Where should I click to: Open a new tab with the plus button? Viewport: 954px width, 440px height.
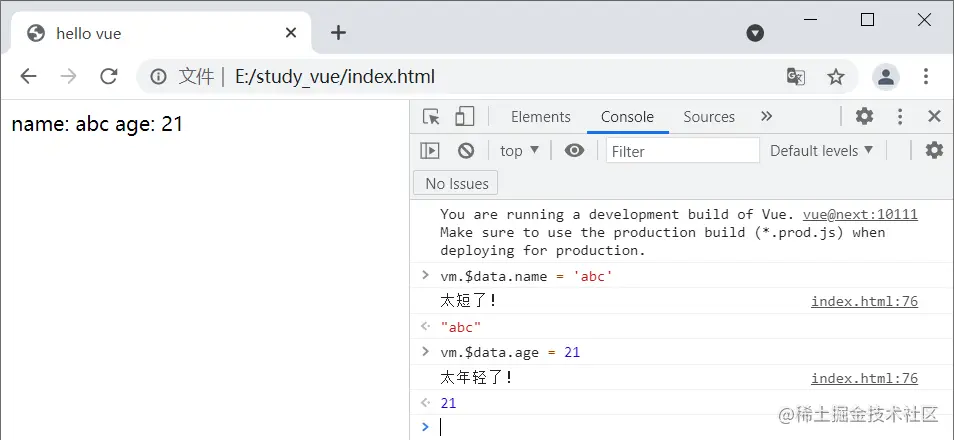[338, 32]
